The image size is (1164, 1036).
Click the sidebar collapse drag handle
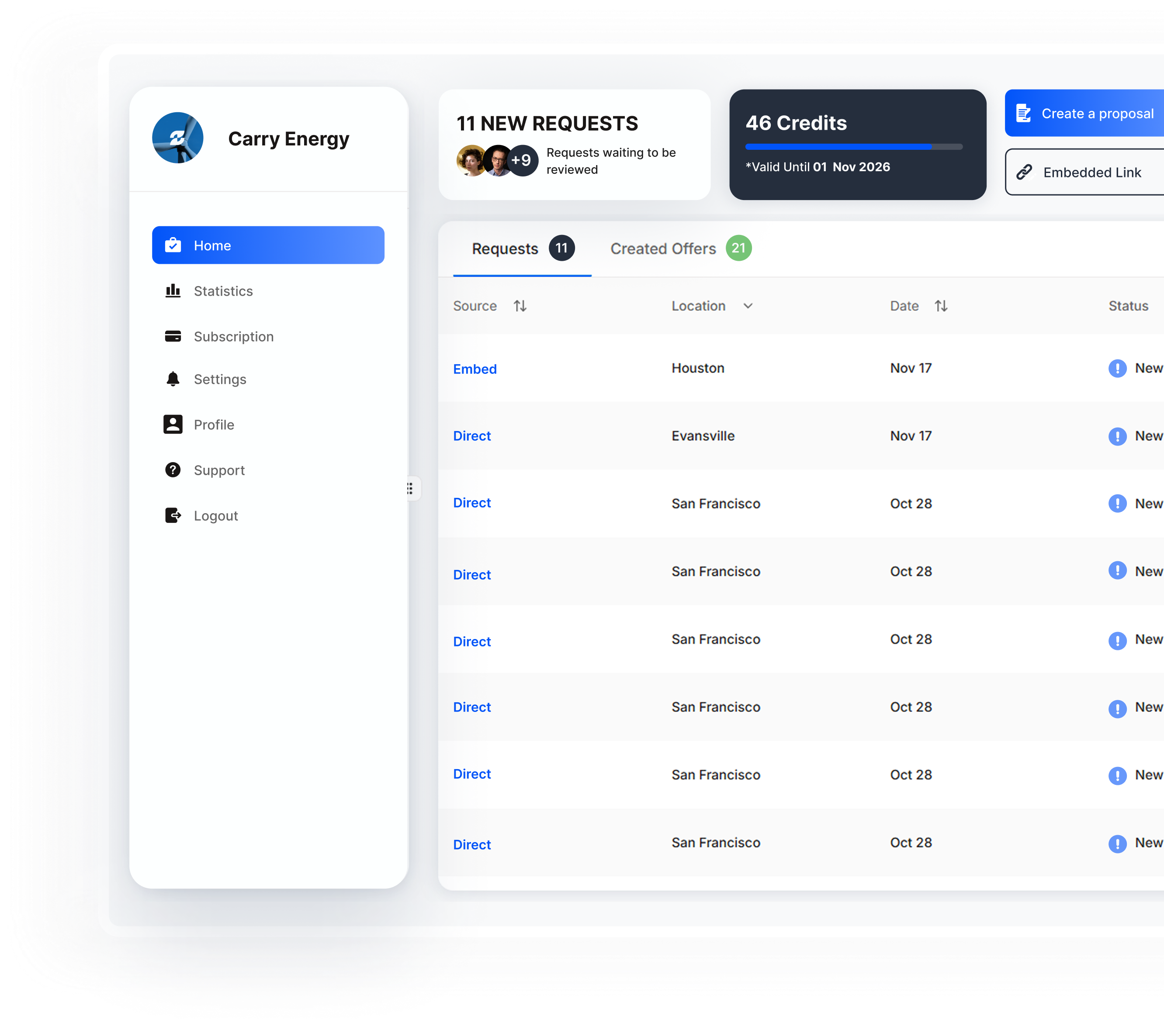click(410, 488)
